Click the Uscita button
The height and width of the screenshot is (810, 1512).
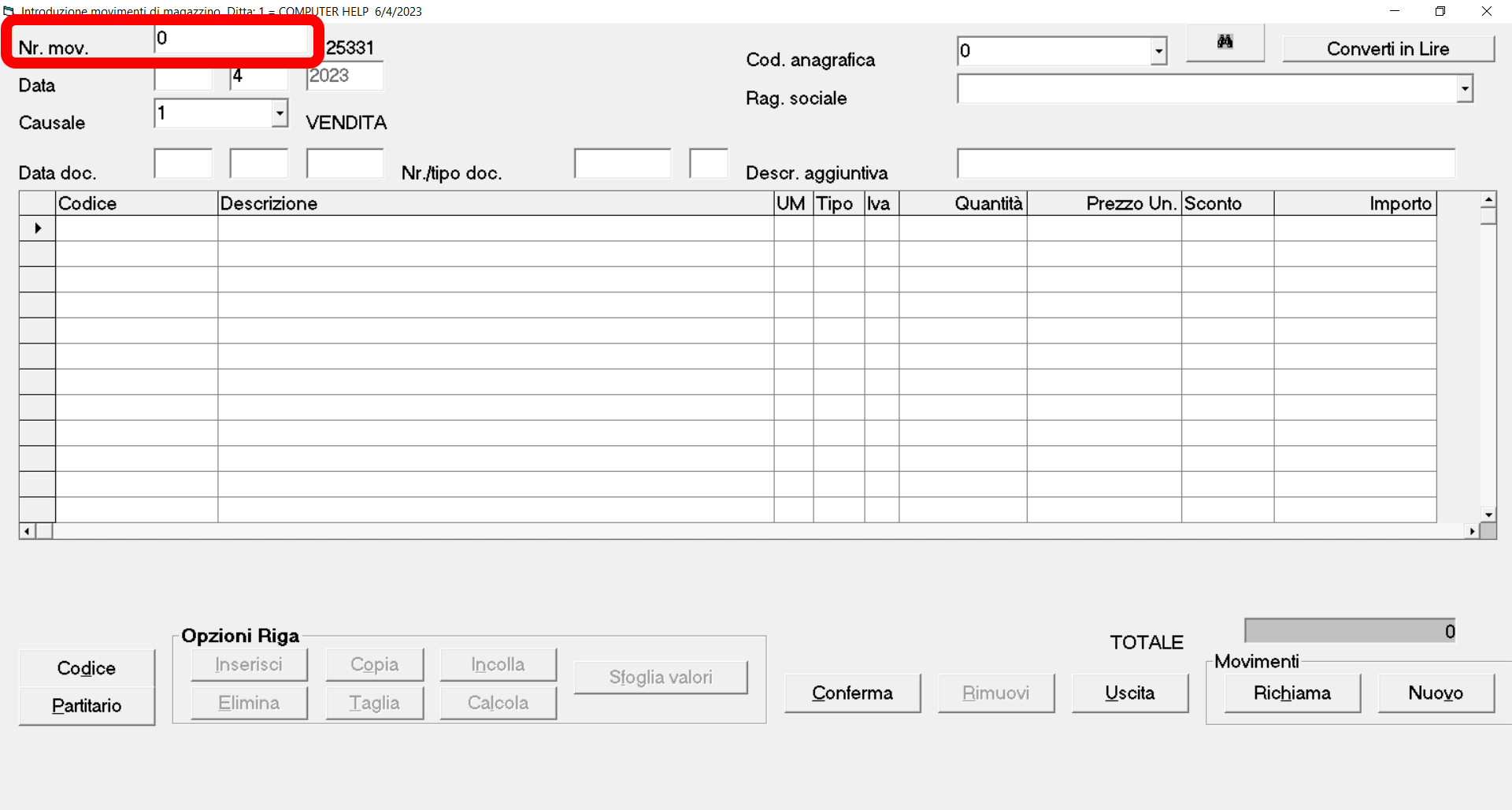(x=1130, y=693)
